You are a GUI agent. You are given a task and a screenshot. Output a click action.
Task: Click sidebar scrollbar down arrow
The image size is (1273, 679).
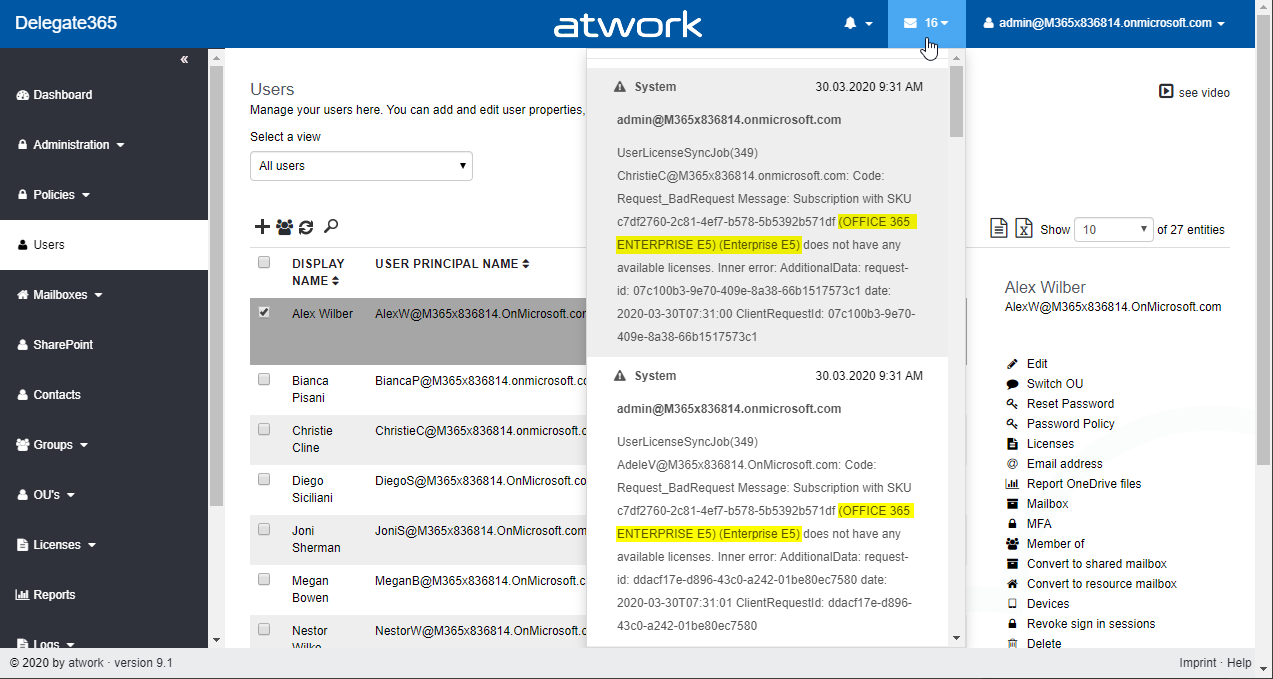pyautogui.click(x=216, y=640)
